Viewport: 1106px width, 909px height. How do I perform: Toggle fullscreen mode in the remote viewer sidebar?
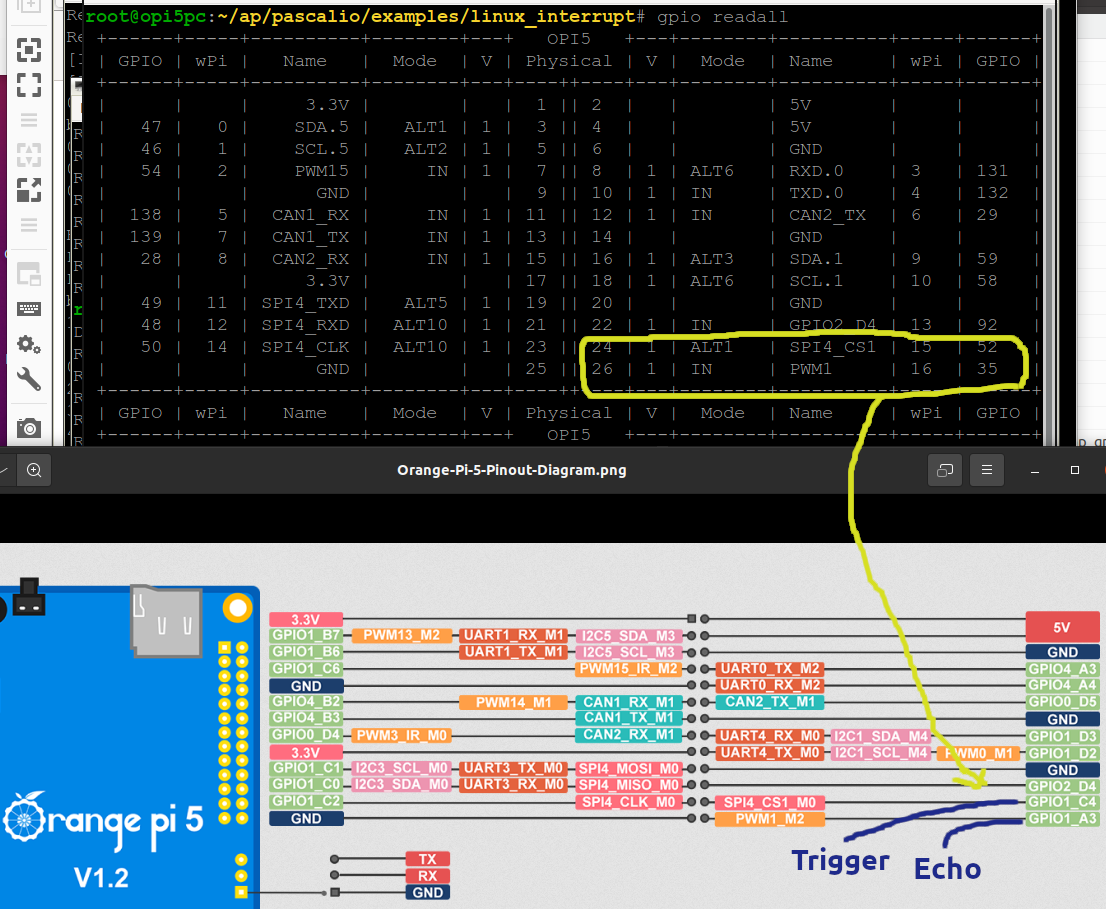(29, 85)
